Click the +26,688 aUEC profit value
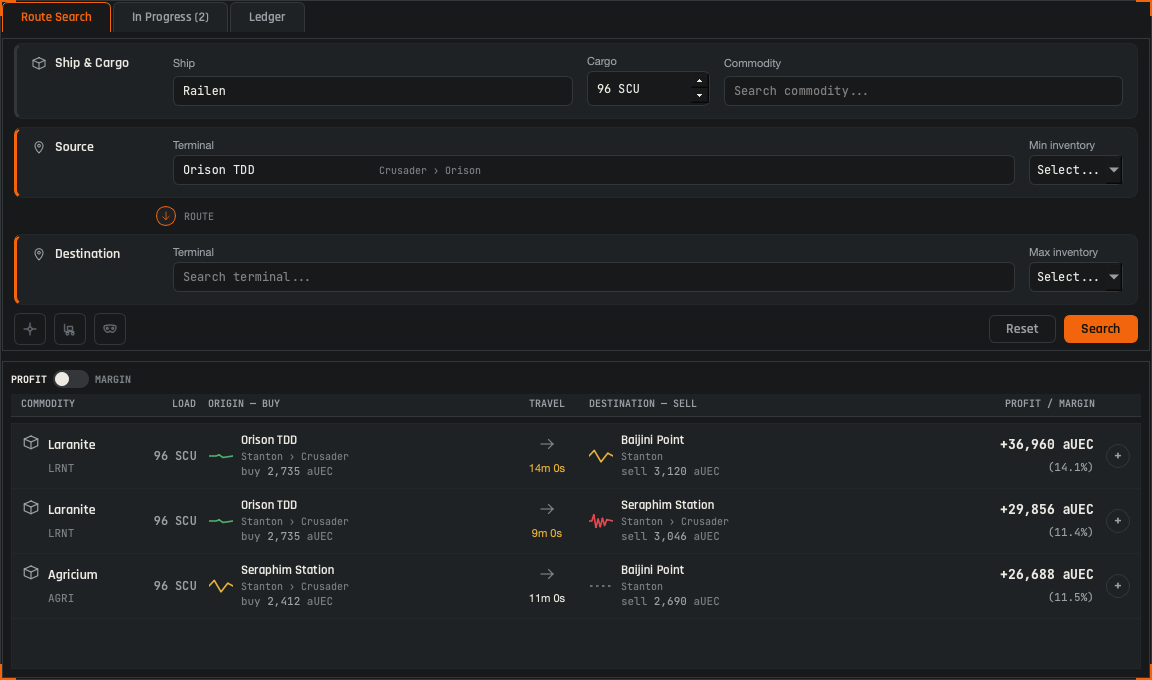Viewport: 1152px width, 680px height. (1046, 574)
